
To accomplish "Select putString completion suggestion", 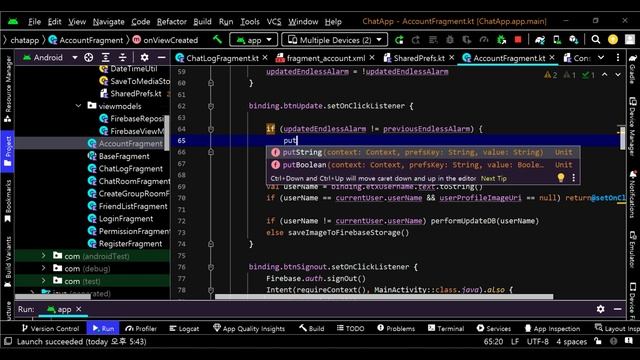I will (423, 152).
